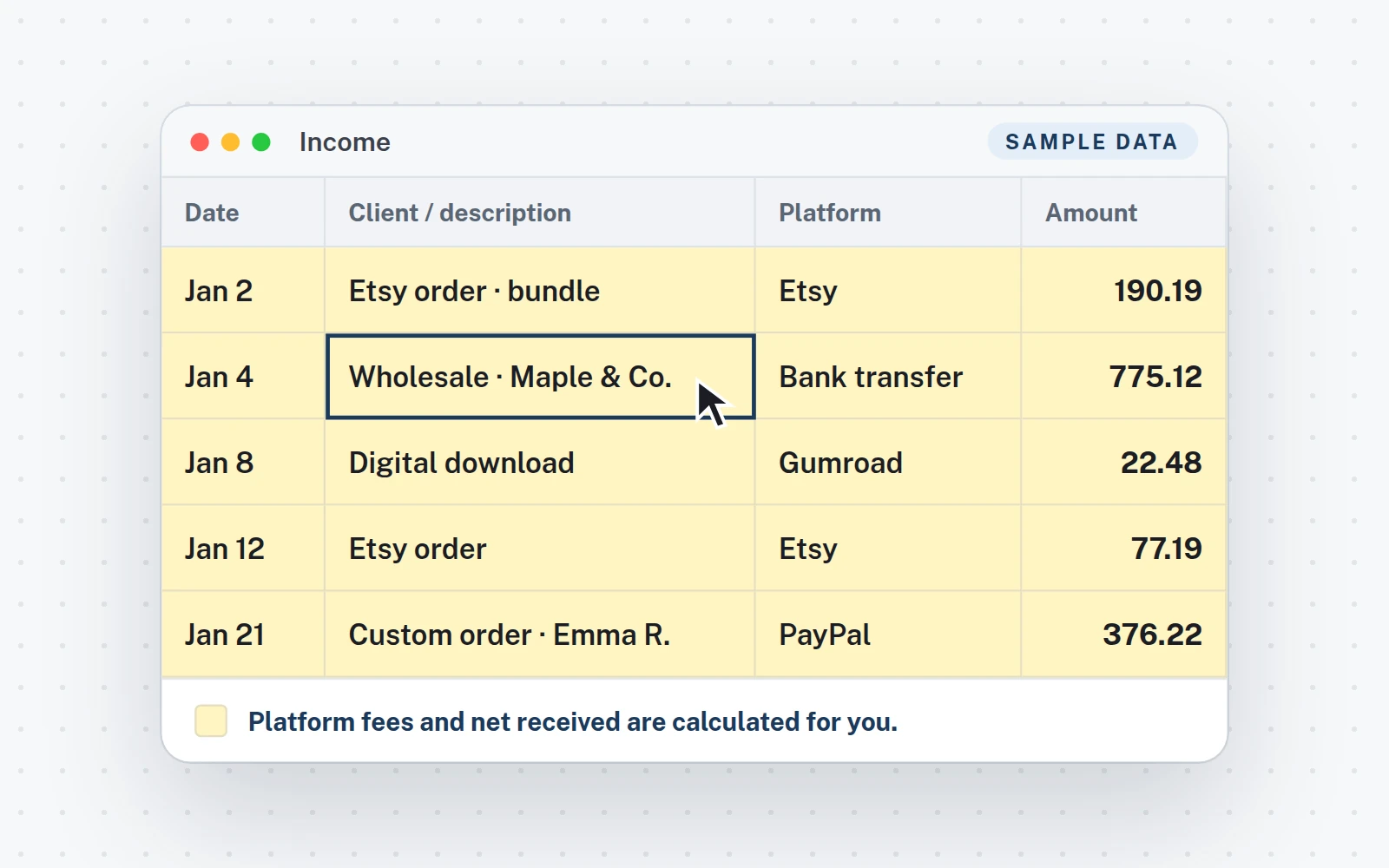Image resolution: width=1389 pixels, height=868 pixels.
Task: Select the Date column header
Action: (x=243, y=213)
